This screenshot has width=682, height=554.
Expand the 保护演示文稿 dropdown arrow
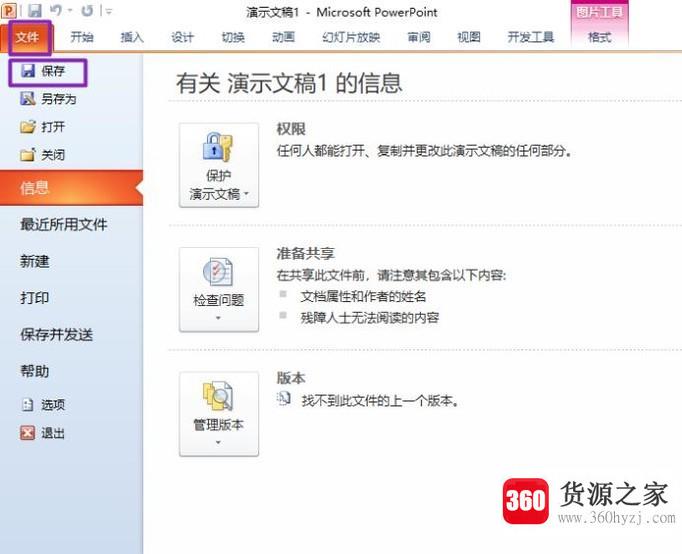[247, 194]
